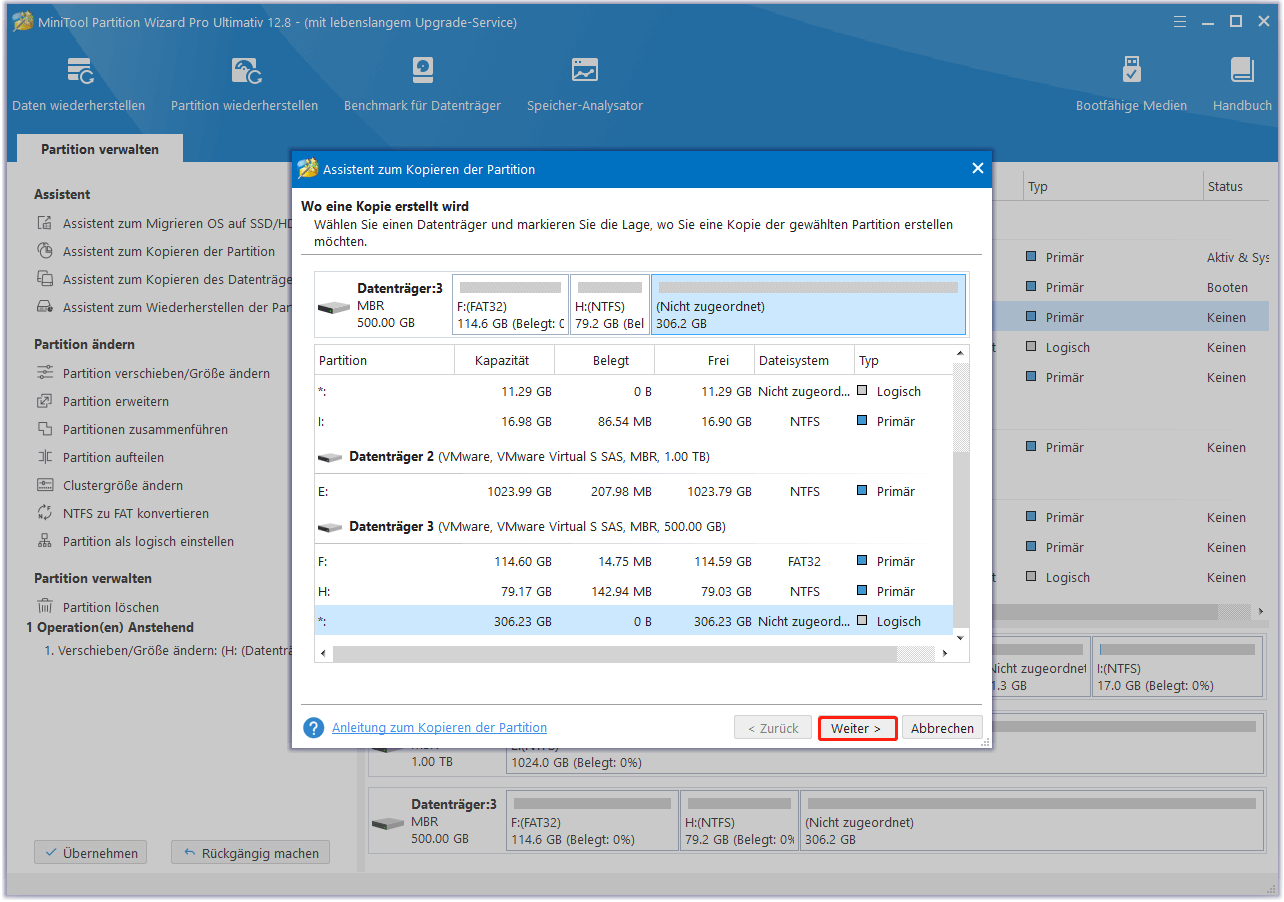Sort by Belegt column header

click(x=605, y=360)
